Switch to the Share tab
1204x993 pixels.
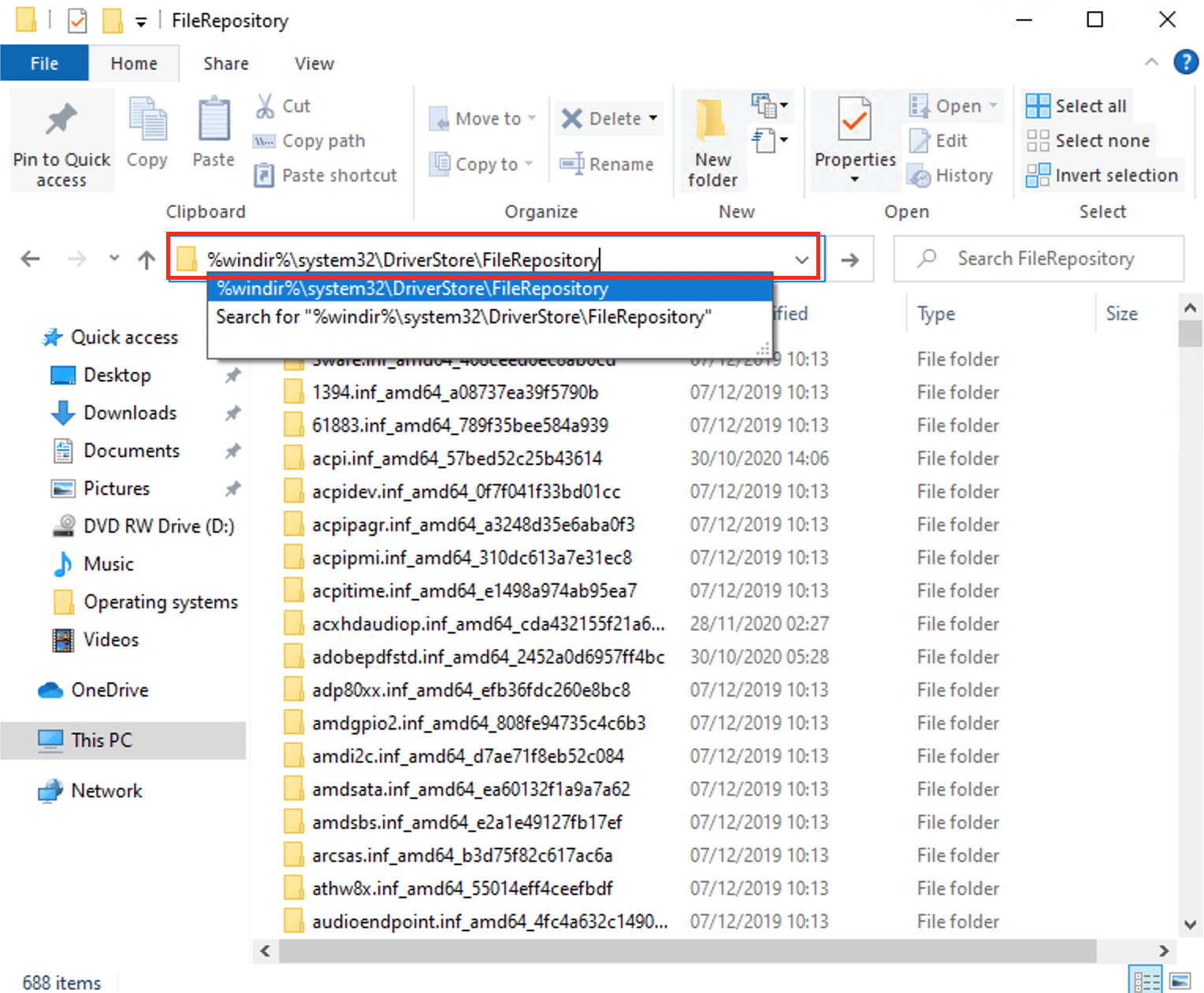[225, 63]
